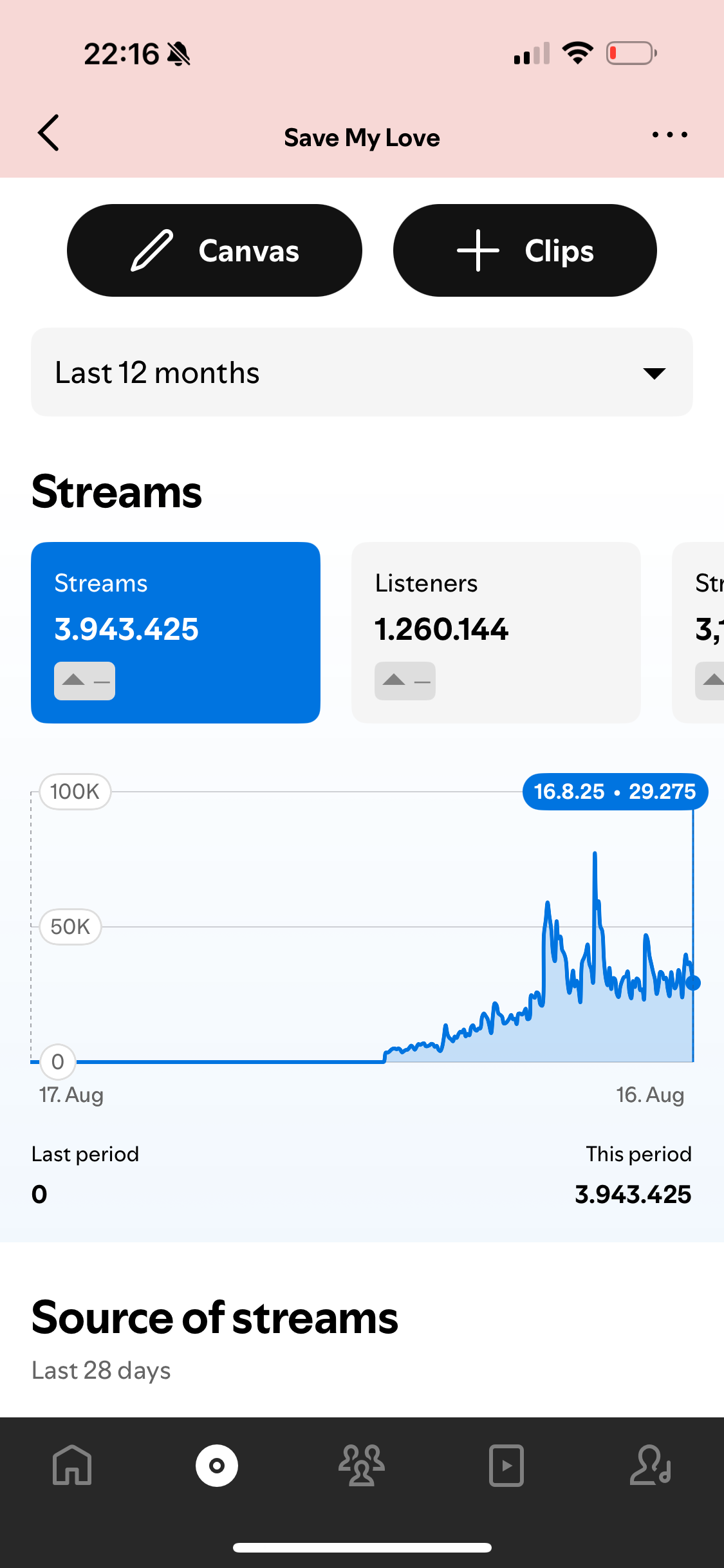Select the Listeners stat card
This screenshot has width=724, height=1568.
pos(496,633)
